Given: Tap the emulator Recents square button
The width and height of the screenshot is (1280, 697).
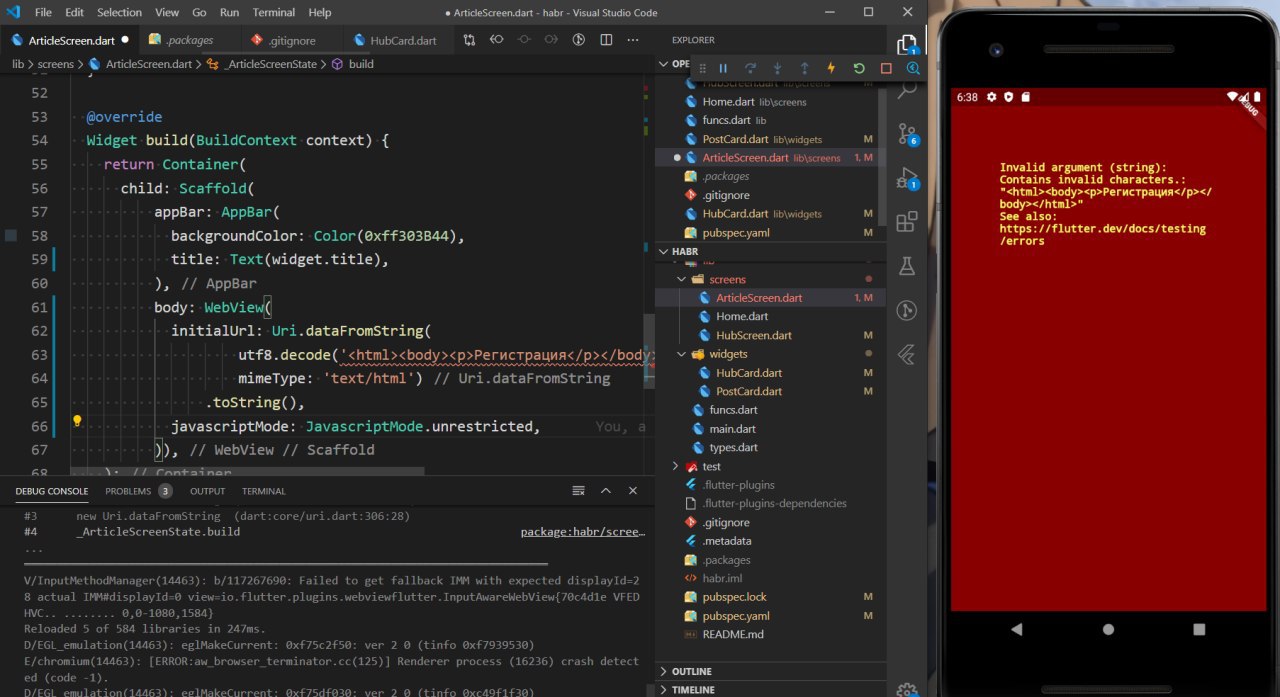Looking at the screenshot, I should point(1199,629).
